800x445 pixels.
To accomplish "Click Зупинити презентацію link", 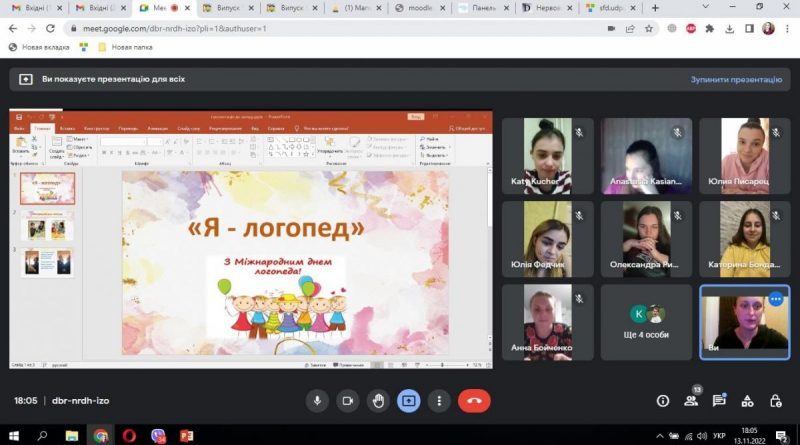I will click(x=736, y=80).
